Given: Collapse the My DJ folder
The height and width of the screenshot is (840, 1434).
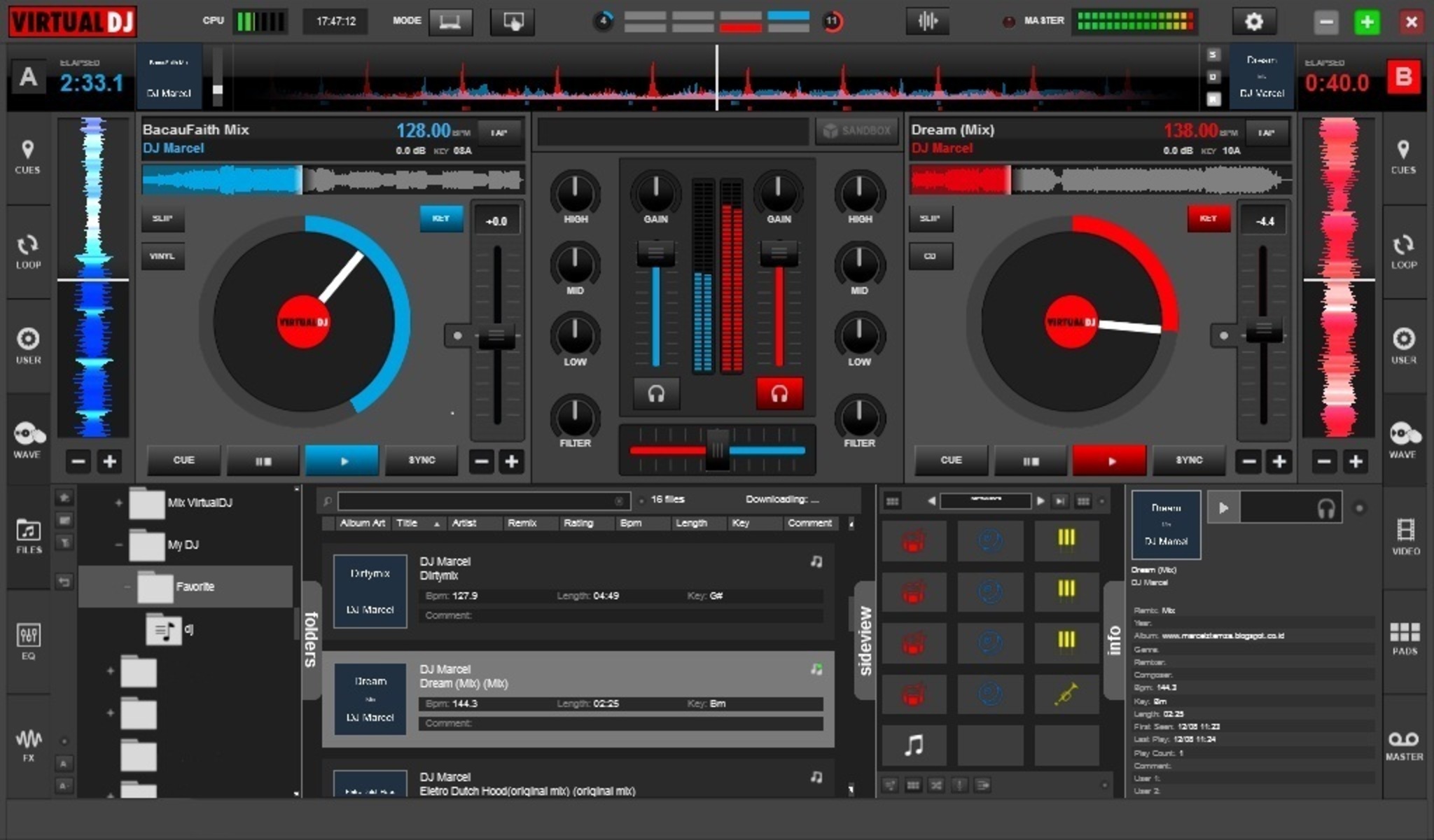Looking at the screenshot, I should 118,545.
